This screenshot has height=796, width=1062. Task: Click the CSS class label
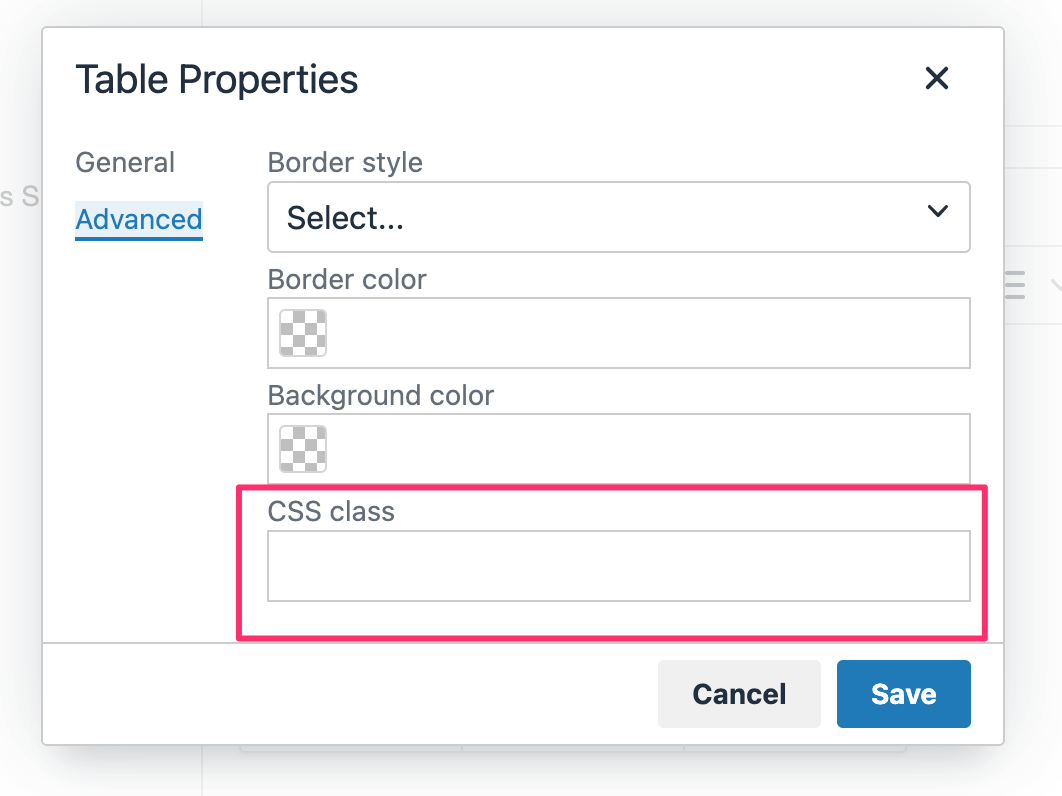(331, 512)
